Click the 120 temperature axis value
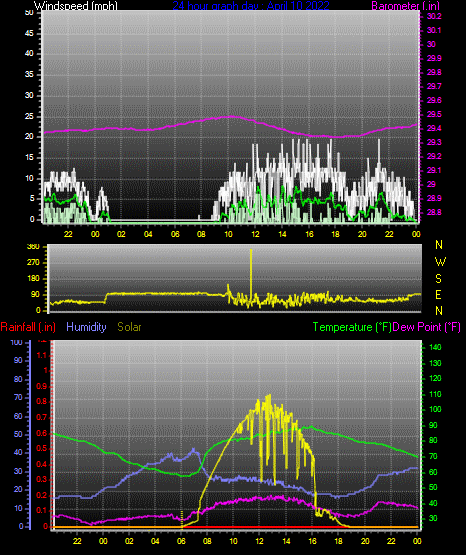This screenshot has height=555, width=466. coord(435,379)
